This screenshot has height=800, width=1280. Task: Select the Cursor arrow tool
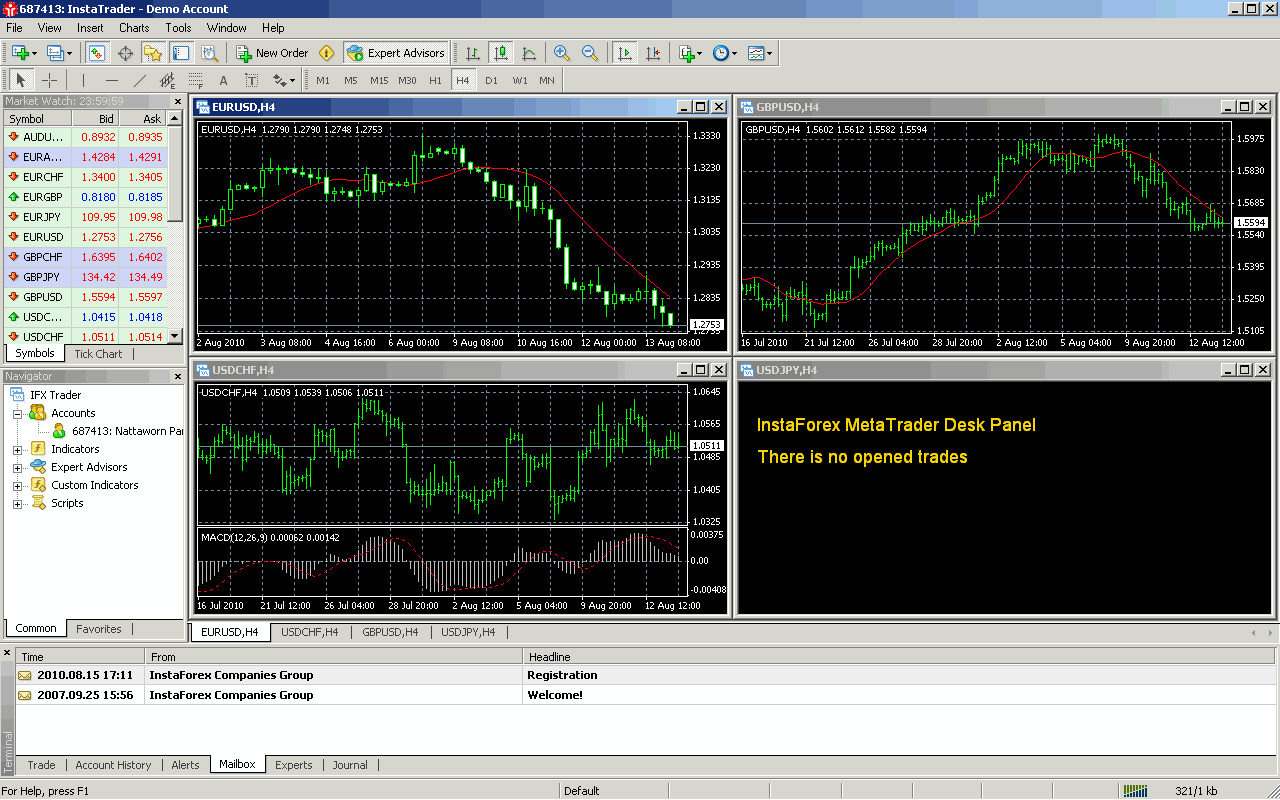pyautogui.click(x=21, y=80)
